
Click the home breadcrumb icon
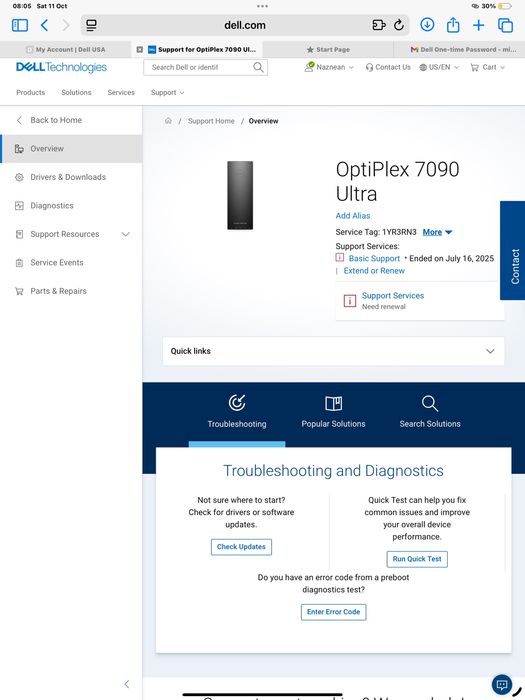(168, 121)
